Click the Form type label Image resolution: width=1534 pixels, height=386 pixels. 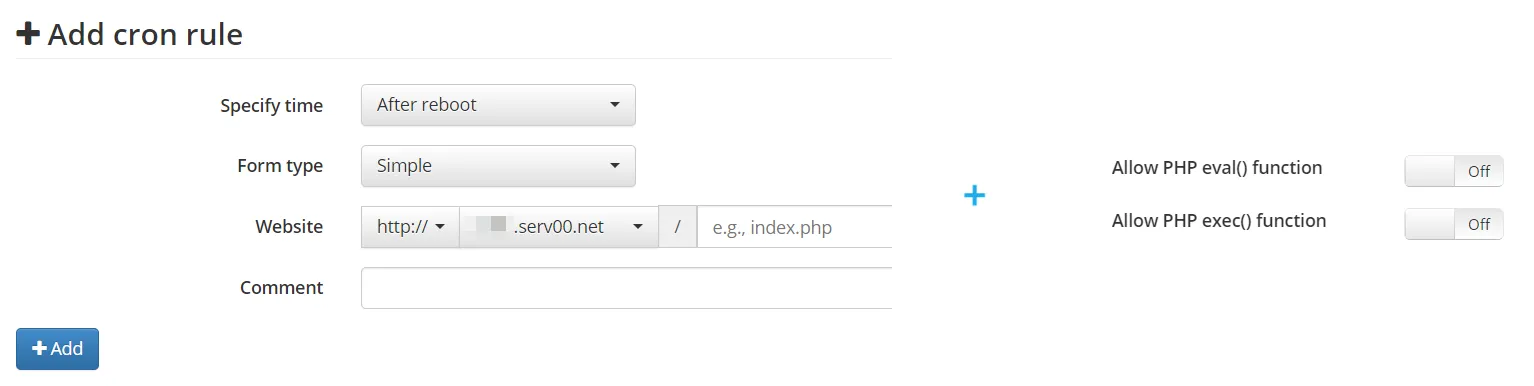tap(280, 166)
